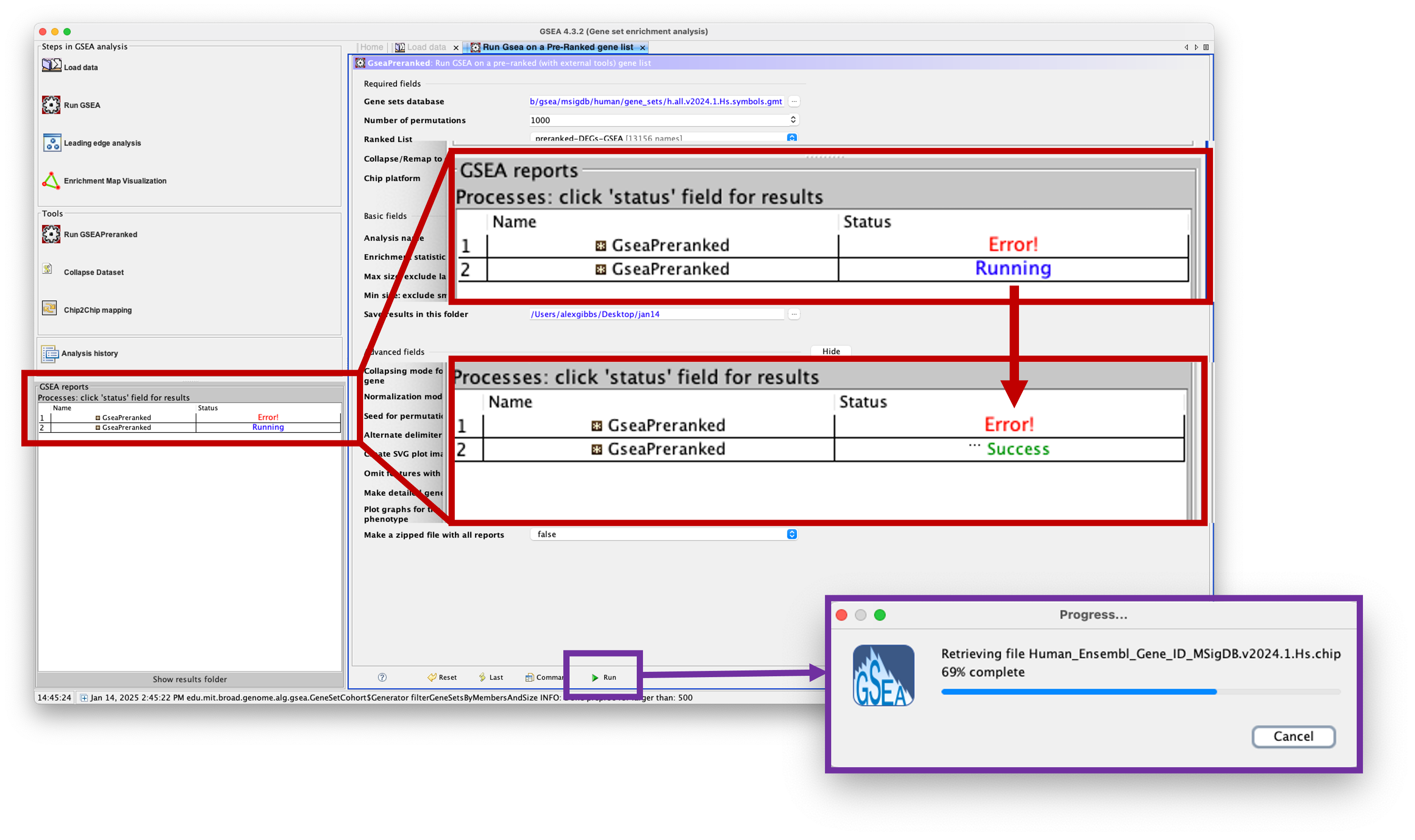This screenshot has height=840, width=1415.
Task: Open the Number of permutations combo arrows
Action: coord(792,119)
